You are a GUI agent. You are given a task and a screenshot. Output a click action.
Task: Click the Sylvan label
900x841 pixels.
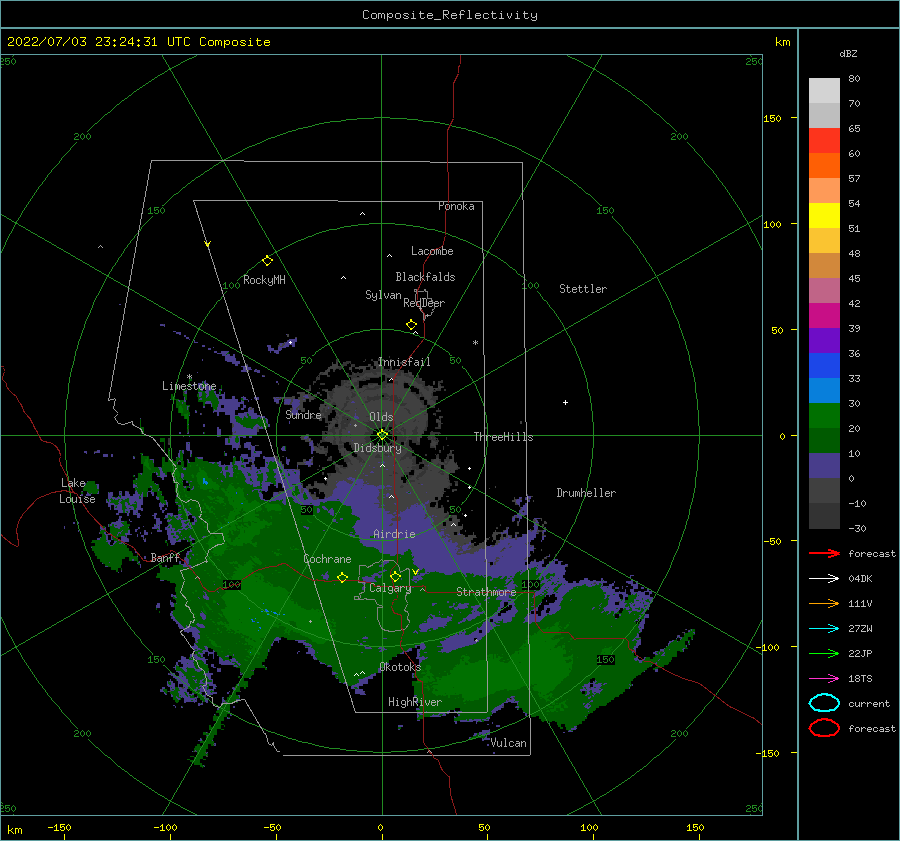(x=383, y=295)
